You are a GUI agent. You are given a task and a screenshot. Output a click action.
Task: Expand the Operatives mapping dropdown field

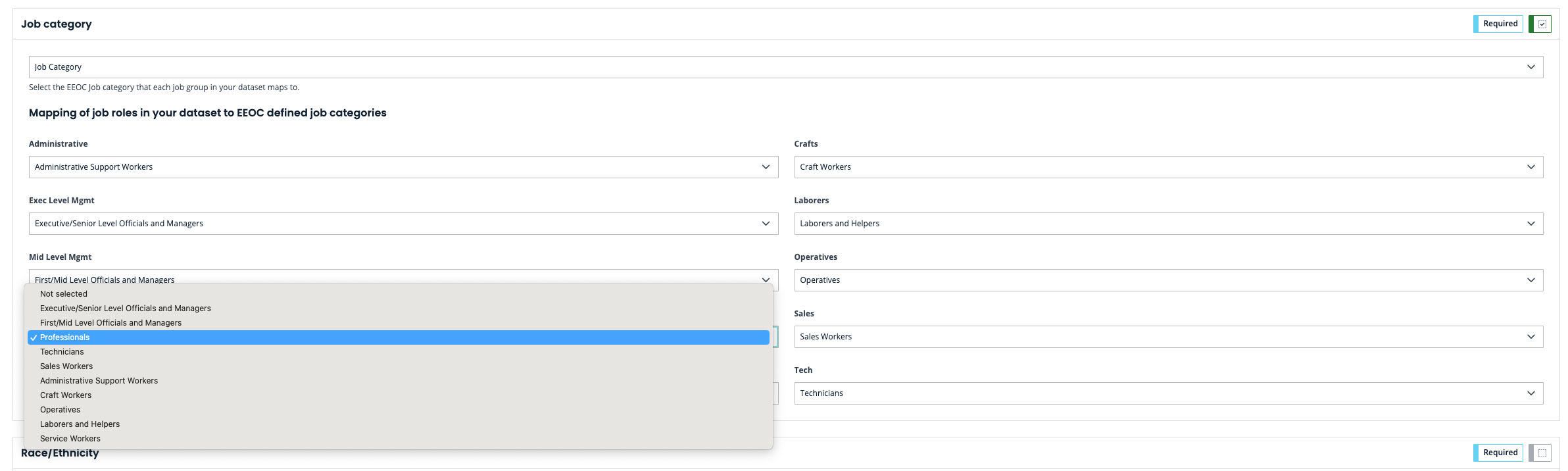[1168, 280]
